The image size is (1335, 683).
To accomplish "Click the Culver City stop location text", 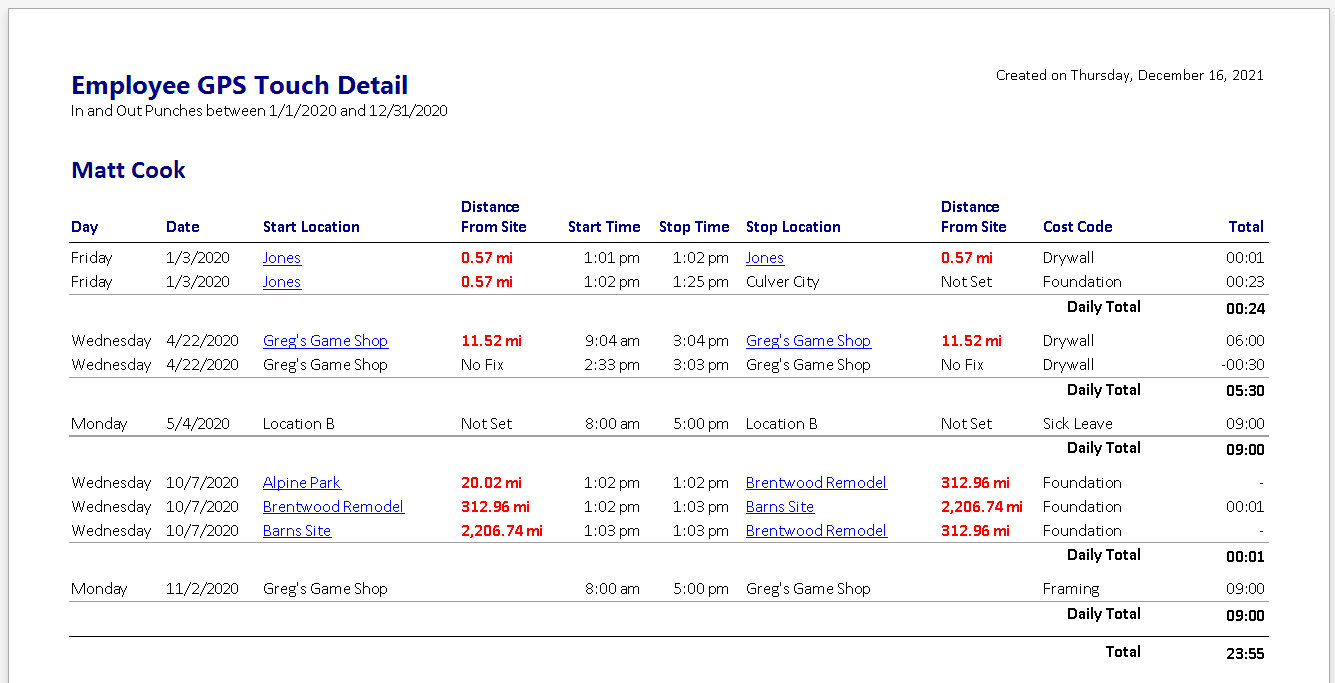I will pos(782,282).
